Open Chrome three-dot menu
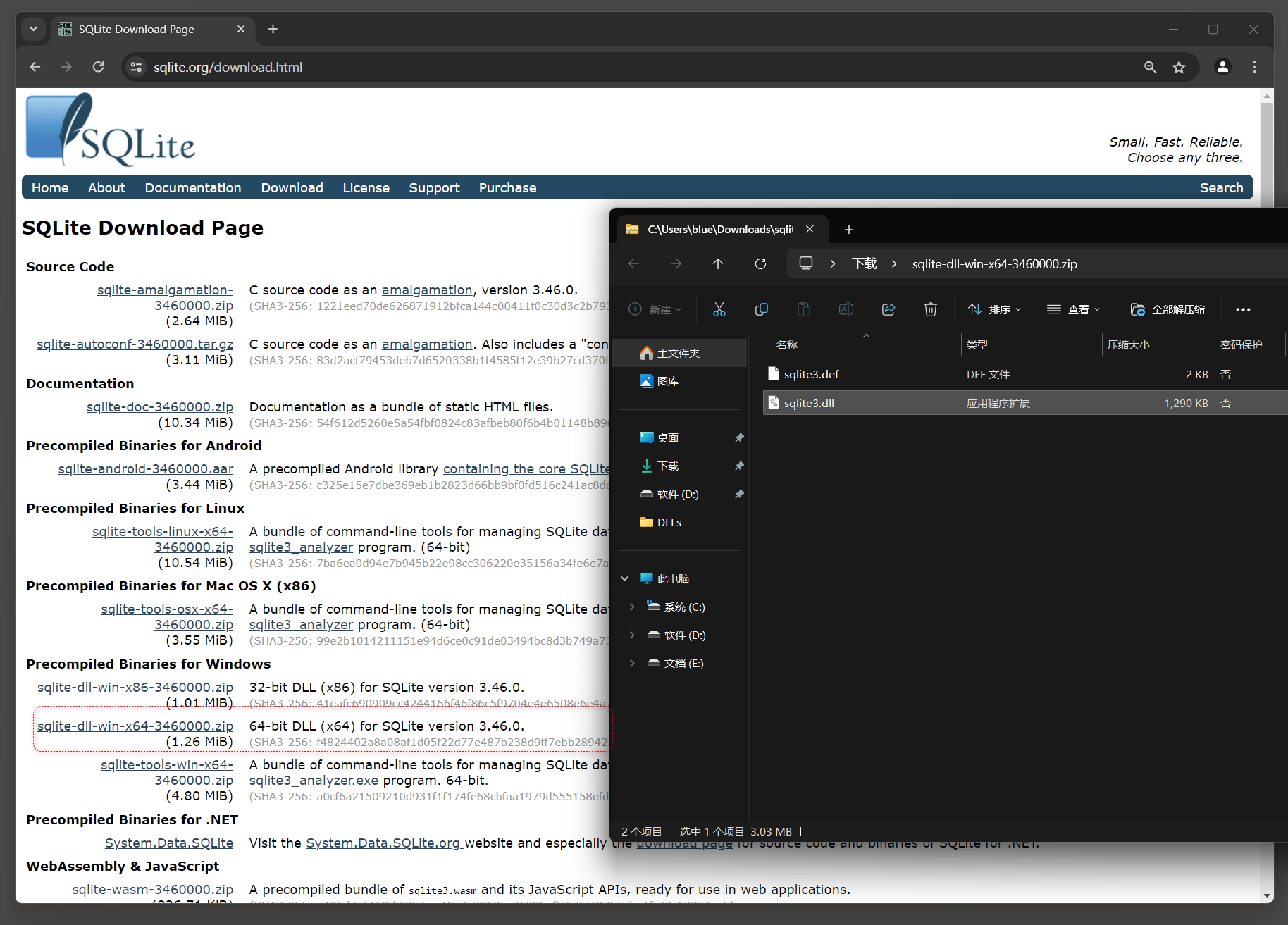This screenshot has width=1288, height=925. tap(1254, 67)
